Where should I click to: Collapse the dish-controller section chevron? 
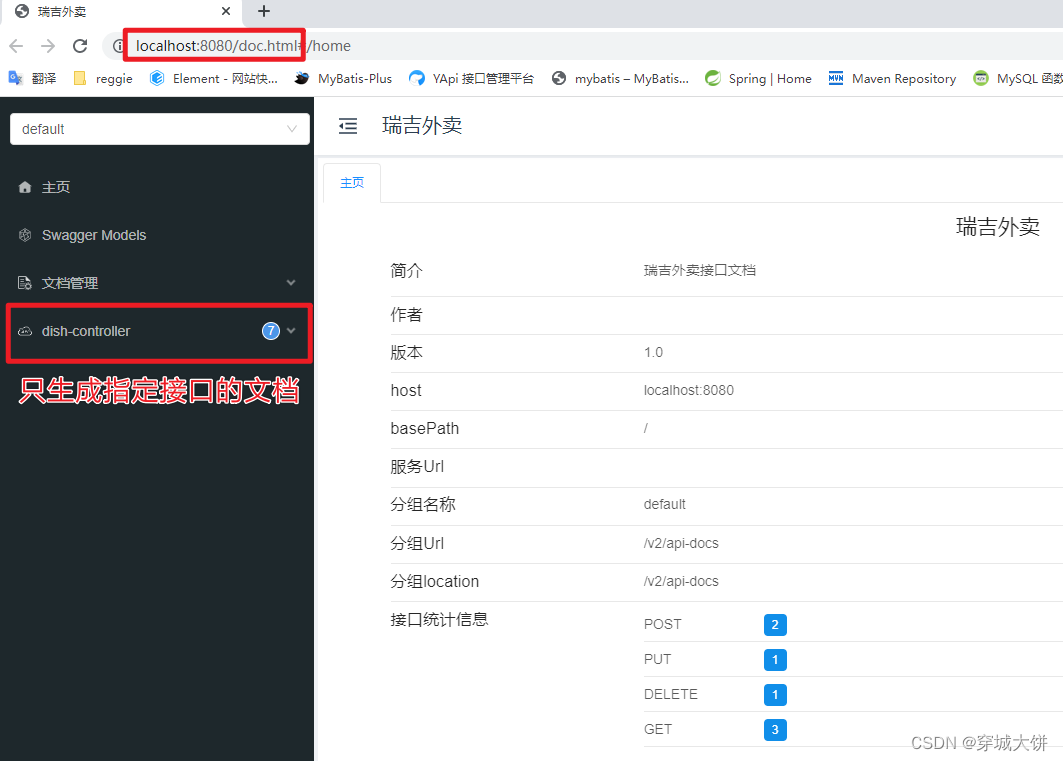pos(293,331)
